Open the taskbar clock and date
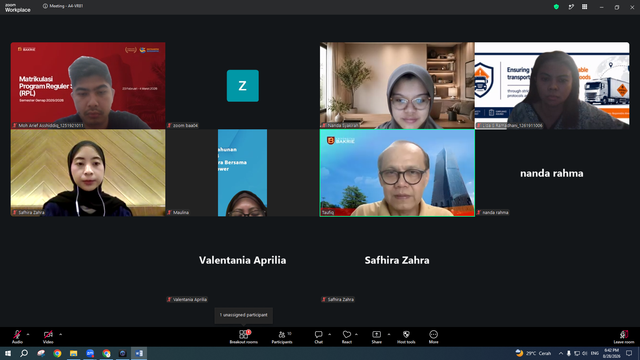Viewport: 640px width, 360px height. 611,353
